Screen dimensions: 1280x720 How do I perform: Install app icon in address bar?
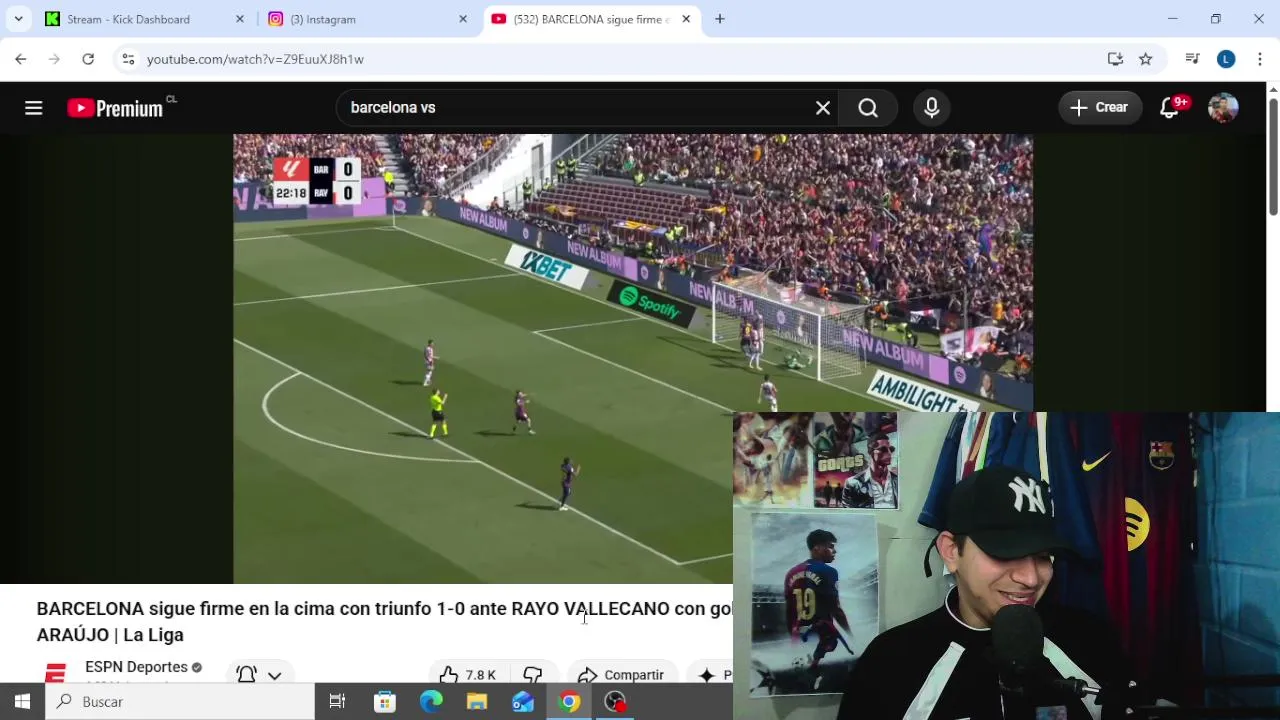[x=1115, y=59]
